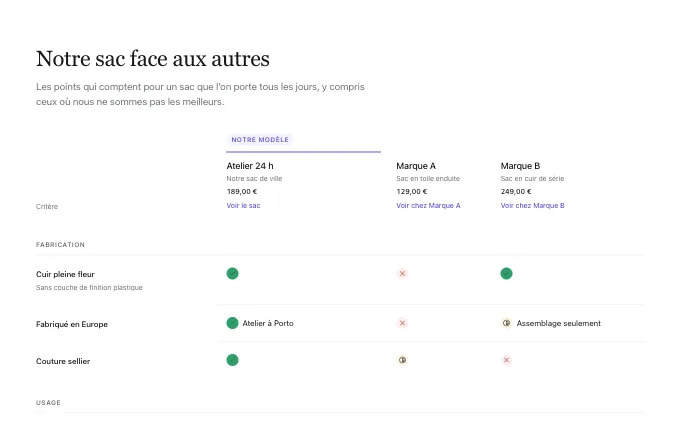The width and height of the screenshot is (680, 425).
Task: Click the USAGE section heading
Action: tap(48, 402)
